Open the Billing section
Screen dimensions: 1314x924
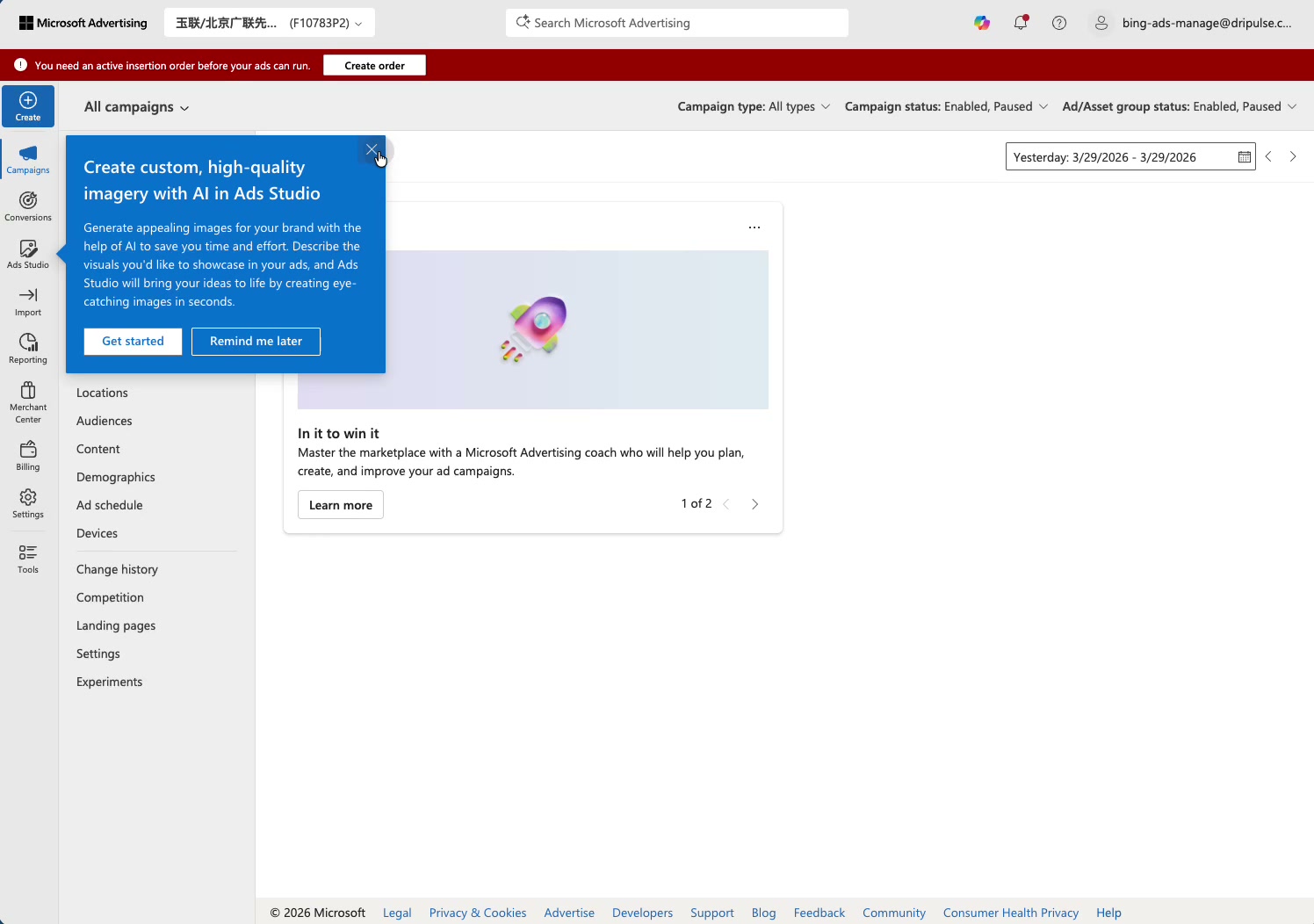(28, 456)
